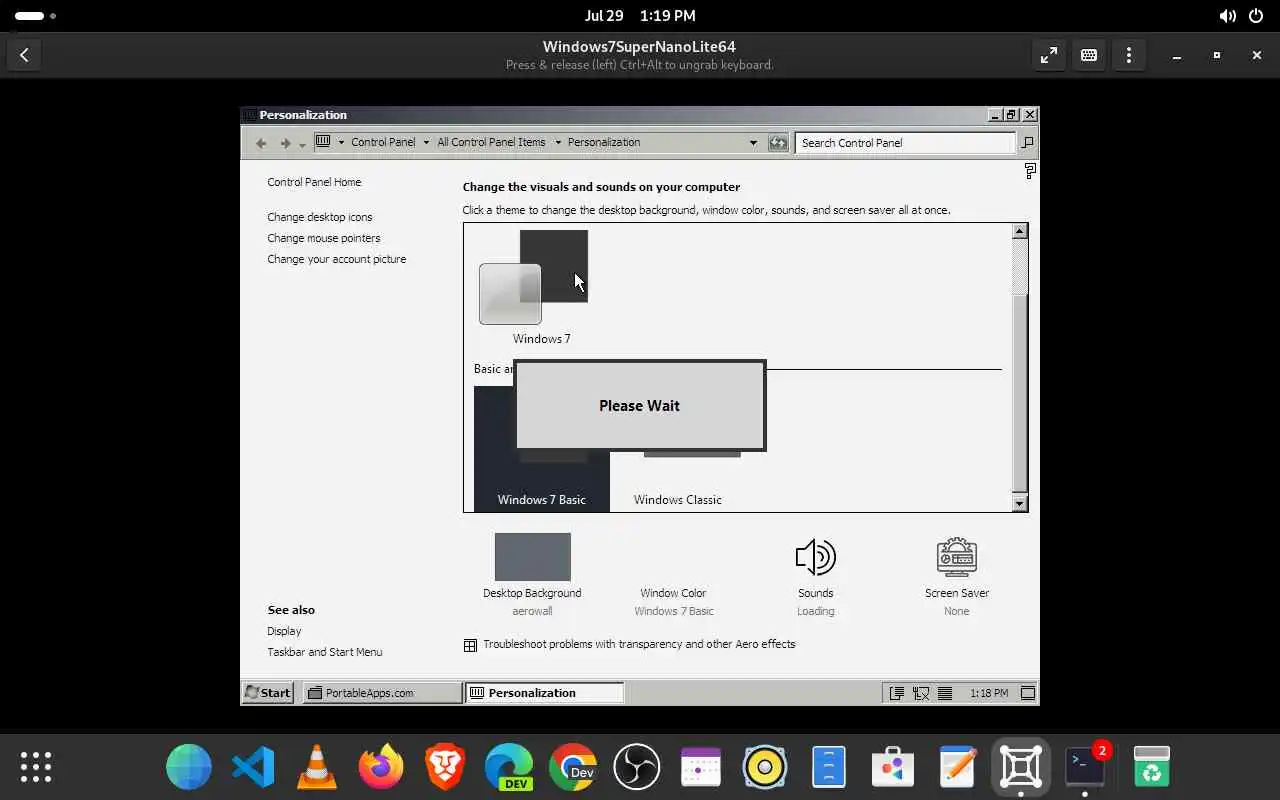Screen dimensions: 1280x800
Task: Open the recycle bin dock icon
Action: point(1152,767)
